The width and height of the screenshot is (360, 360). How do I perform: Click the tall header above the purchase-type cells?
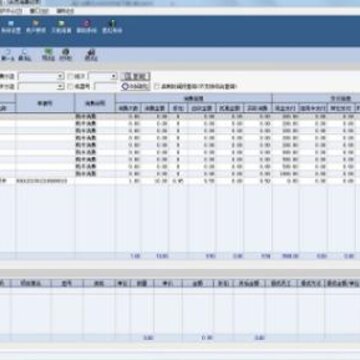[95, 103]
